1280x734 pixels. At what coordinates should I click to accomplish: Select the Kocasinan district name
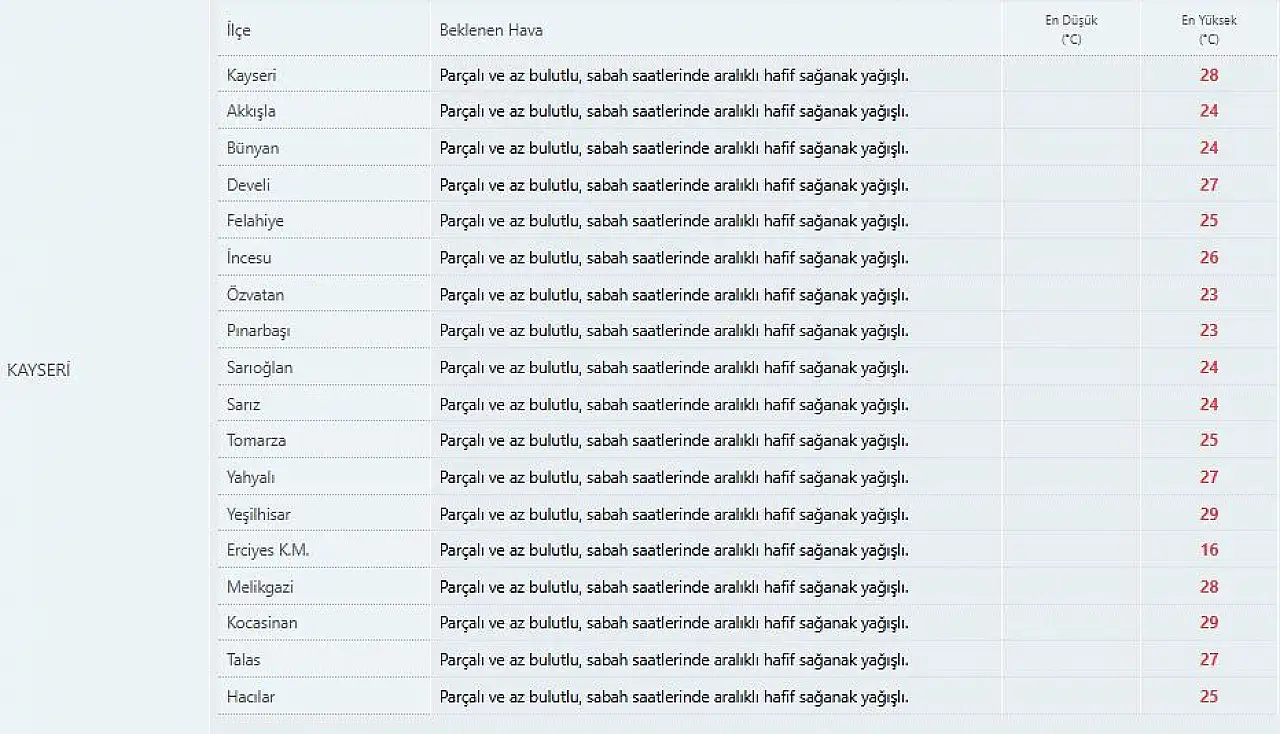262,623
